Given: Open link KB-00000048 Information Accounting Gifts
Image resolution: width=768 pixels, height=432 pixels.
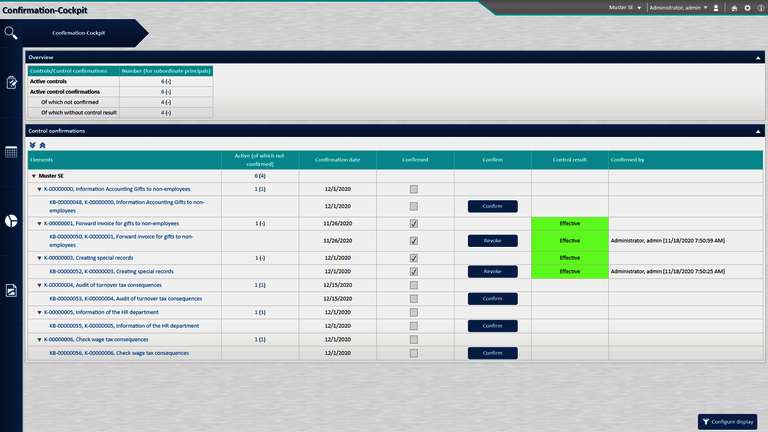Looking at the screenshot, I should click(x=127, y=206).
